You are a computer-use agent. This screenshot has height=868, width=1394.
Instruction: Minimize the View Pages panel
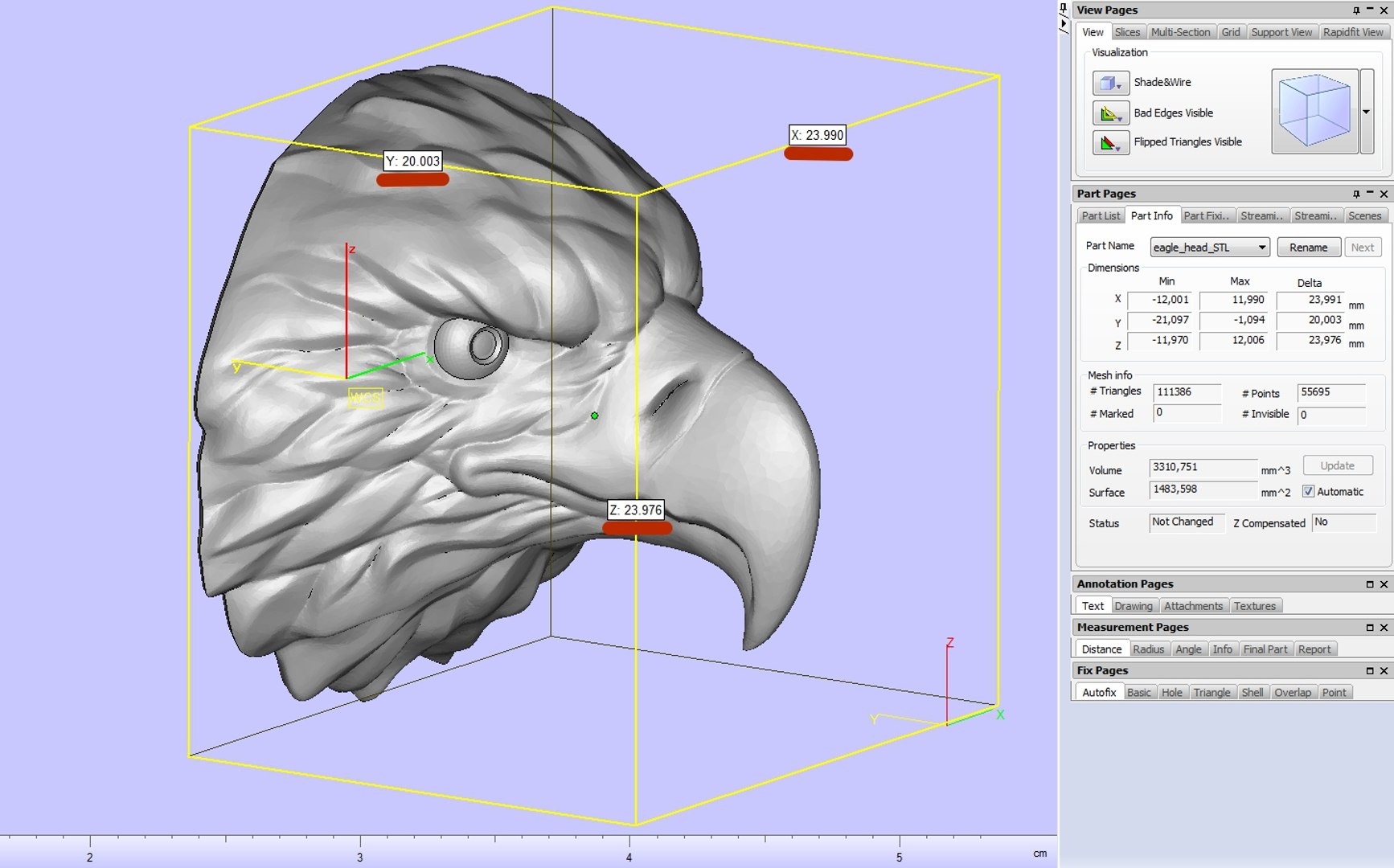point(1370,10)
